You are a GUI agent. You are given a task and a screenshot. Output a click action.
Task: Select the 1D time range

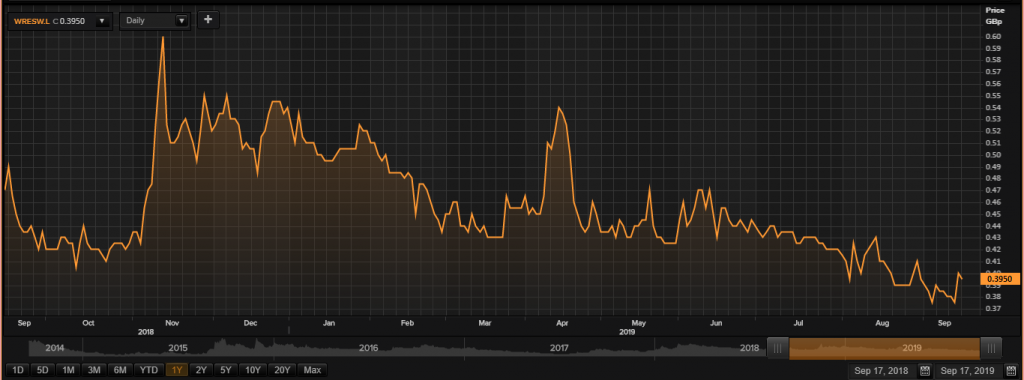point(18,370)
